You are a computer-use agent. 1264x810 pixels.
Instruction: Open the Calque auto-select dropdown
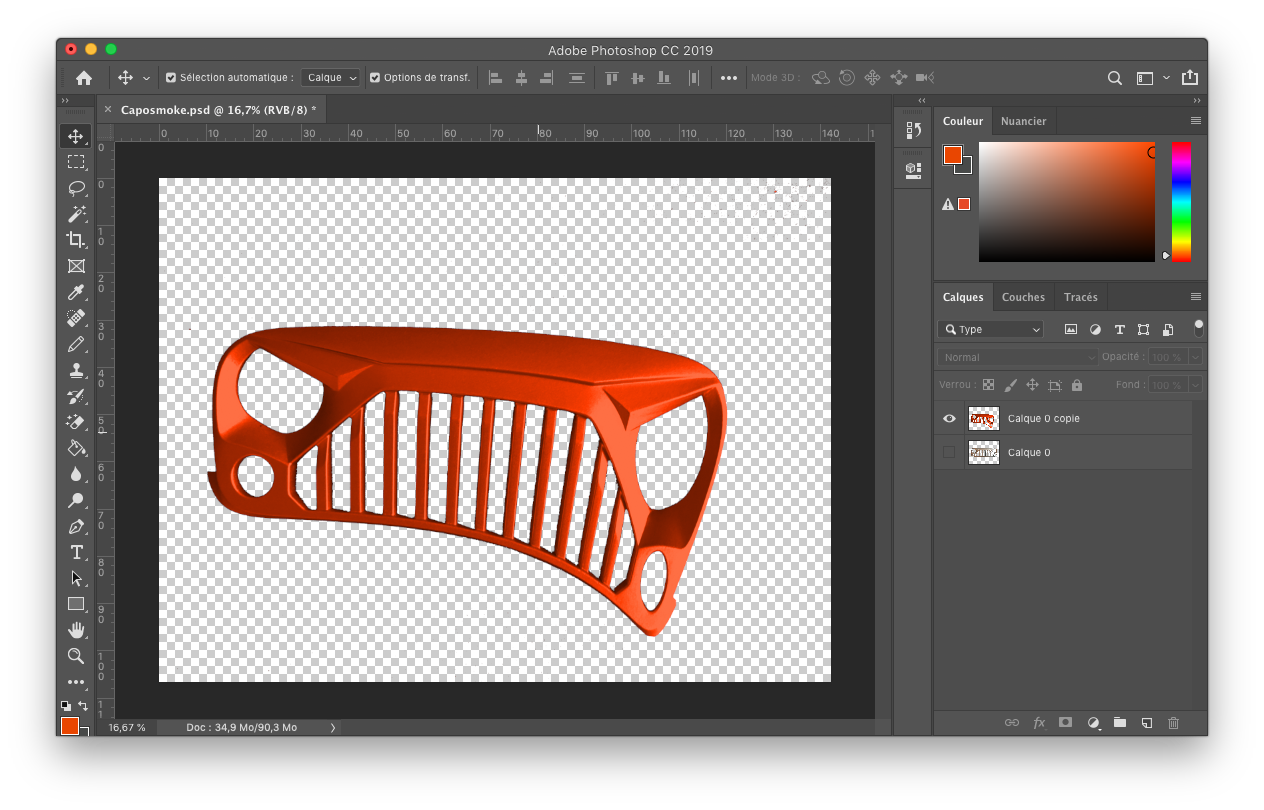(x=332, y=77)
